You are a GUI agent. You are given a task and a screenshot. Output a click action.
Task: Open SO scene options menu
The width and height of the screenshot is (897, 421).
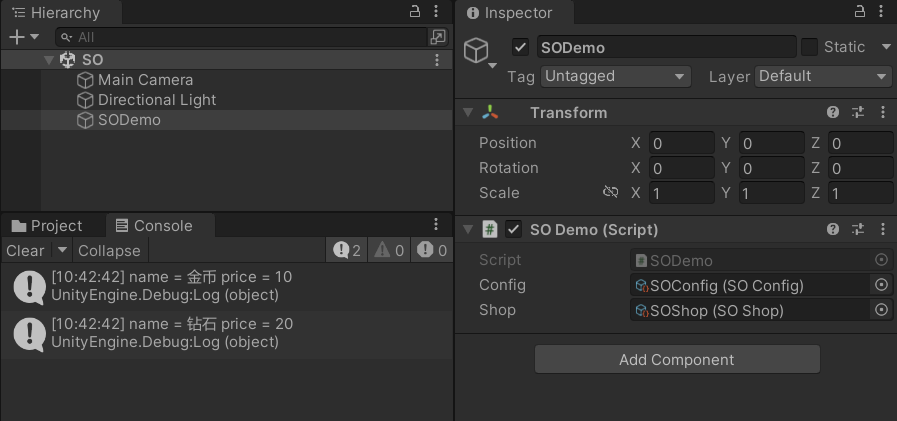(436, 59)
